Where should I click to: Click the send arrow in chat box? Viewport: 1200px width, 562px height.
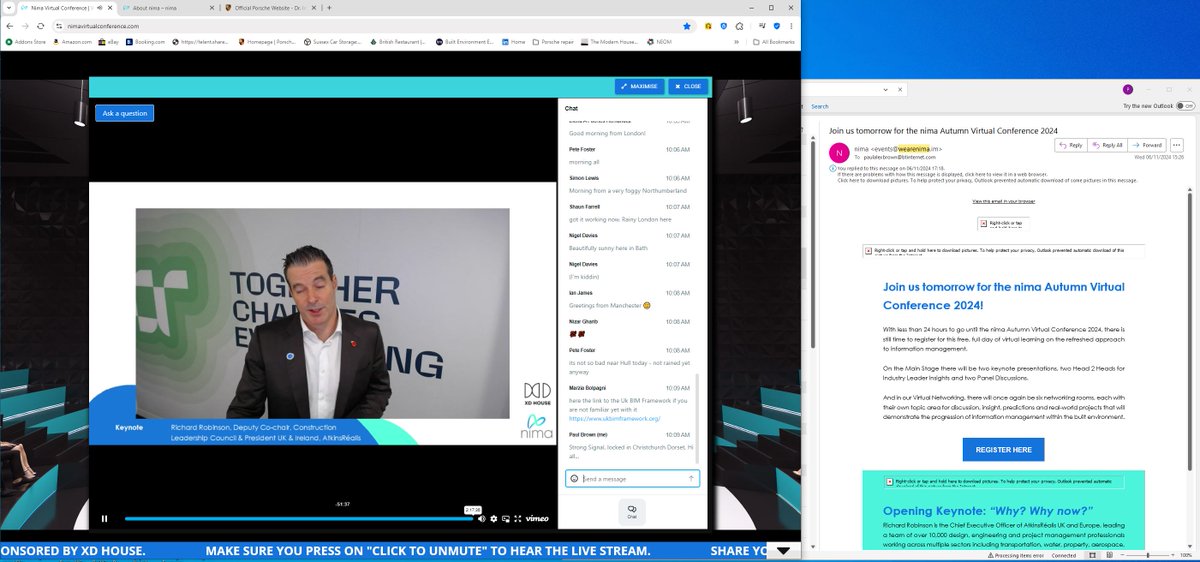click(x=691, y=479)
